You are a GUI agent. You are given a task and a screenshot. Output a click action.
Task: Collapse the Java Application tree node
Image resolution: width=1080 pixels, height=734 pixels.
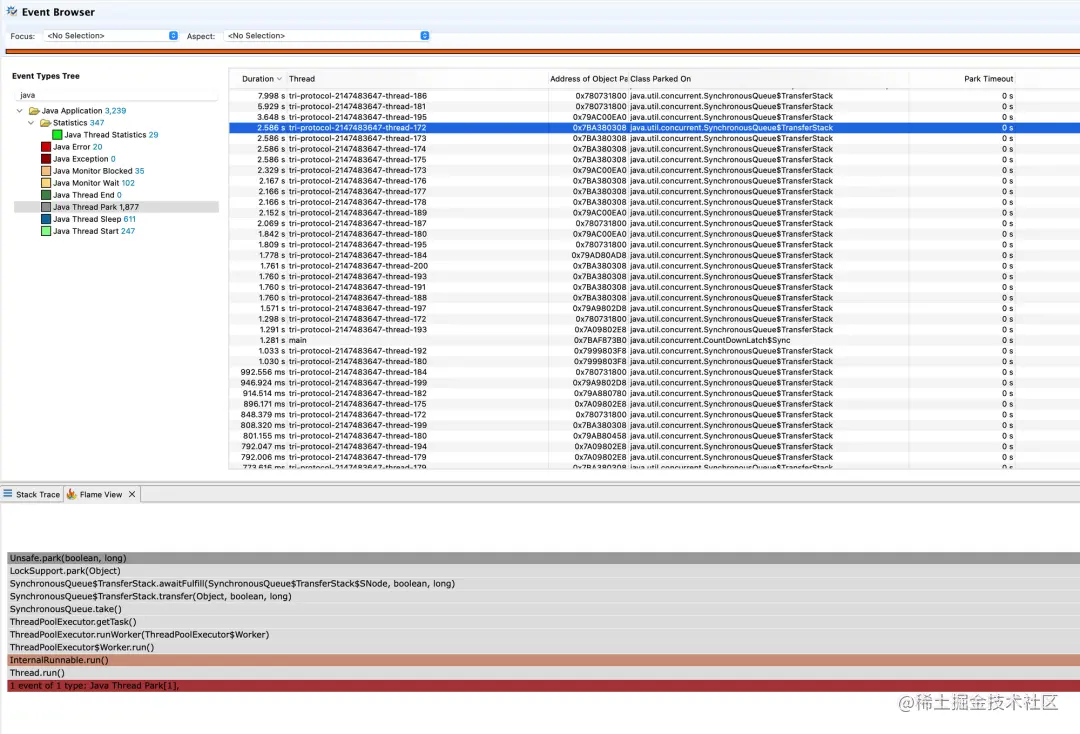[x=19, y=111]
